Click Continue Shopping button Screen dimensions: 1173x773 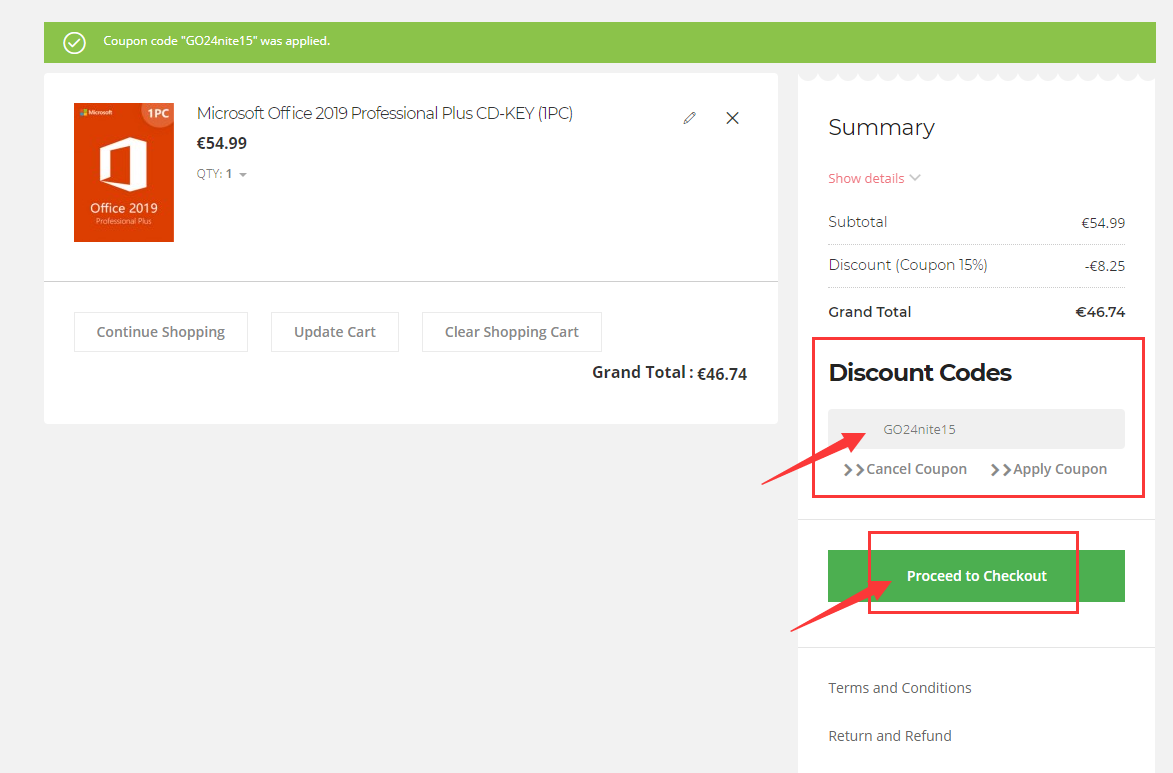[161, 332]
